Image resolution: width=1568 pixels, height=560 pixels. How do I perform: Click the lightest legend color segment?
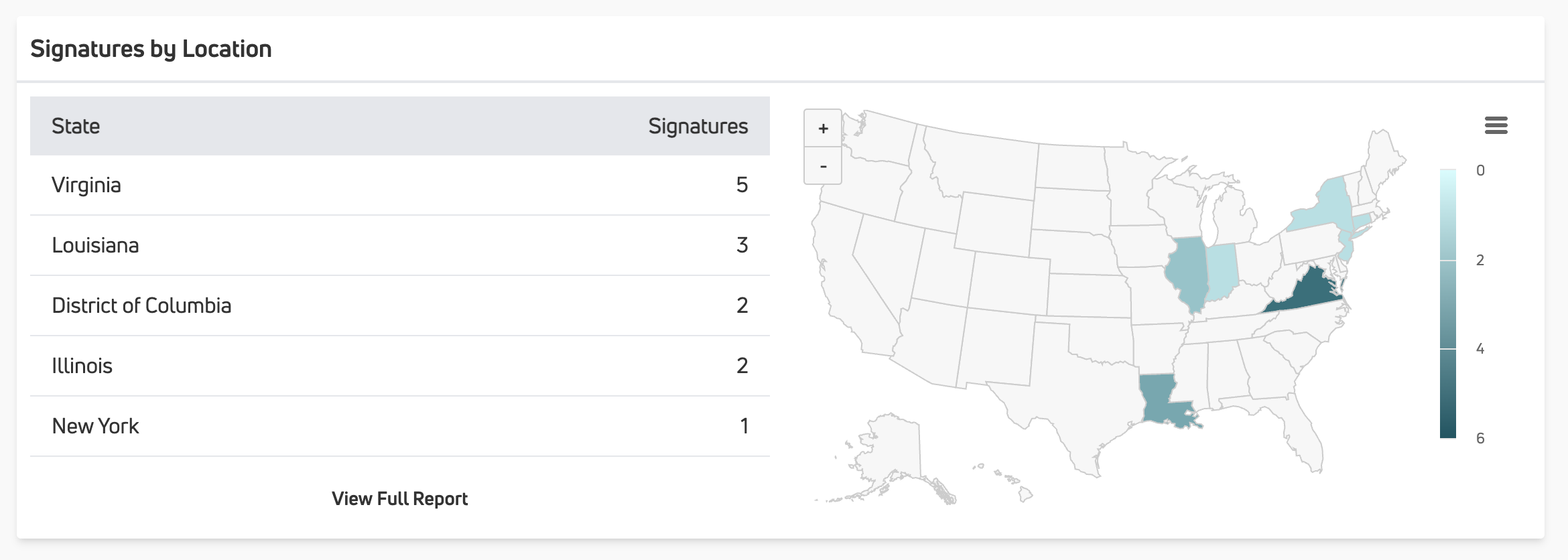point(1448,214)
